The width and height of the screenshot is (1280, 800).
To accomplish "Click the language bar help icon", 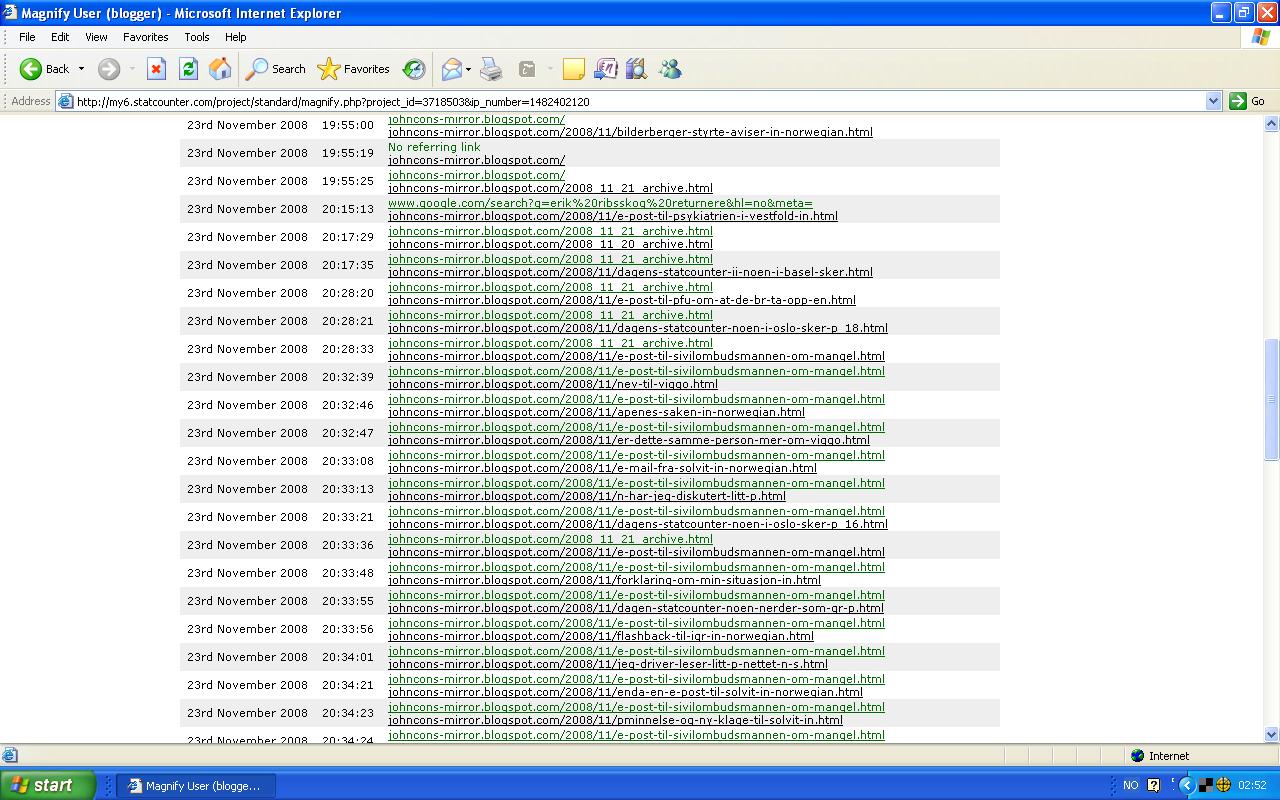I will [1153, 785].
